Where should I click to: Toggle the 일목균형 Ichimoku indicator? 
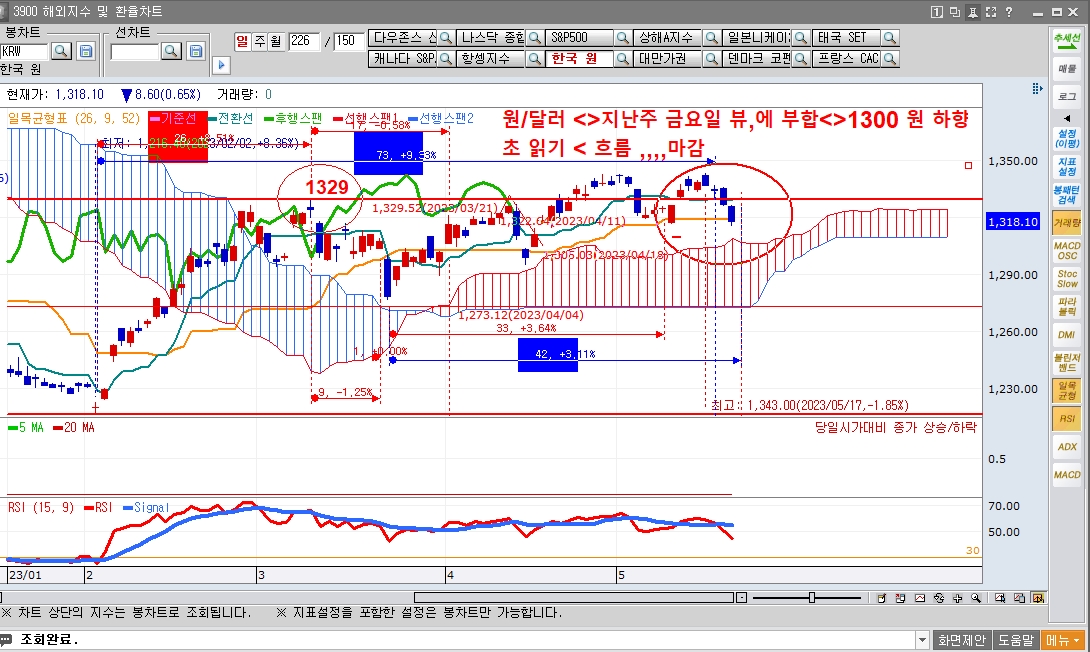(x=1067, y=391)
